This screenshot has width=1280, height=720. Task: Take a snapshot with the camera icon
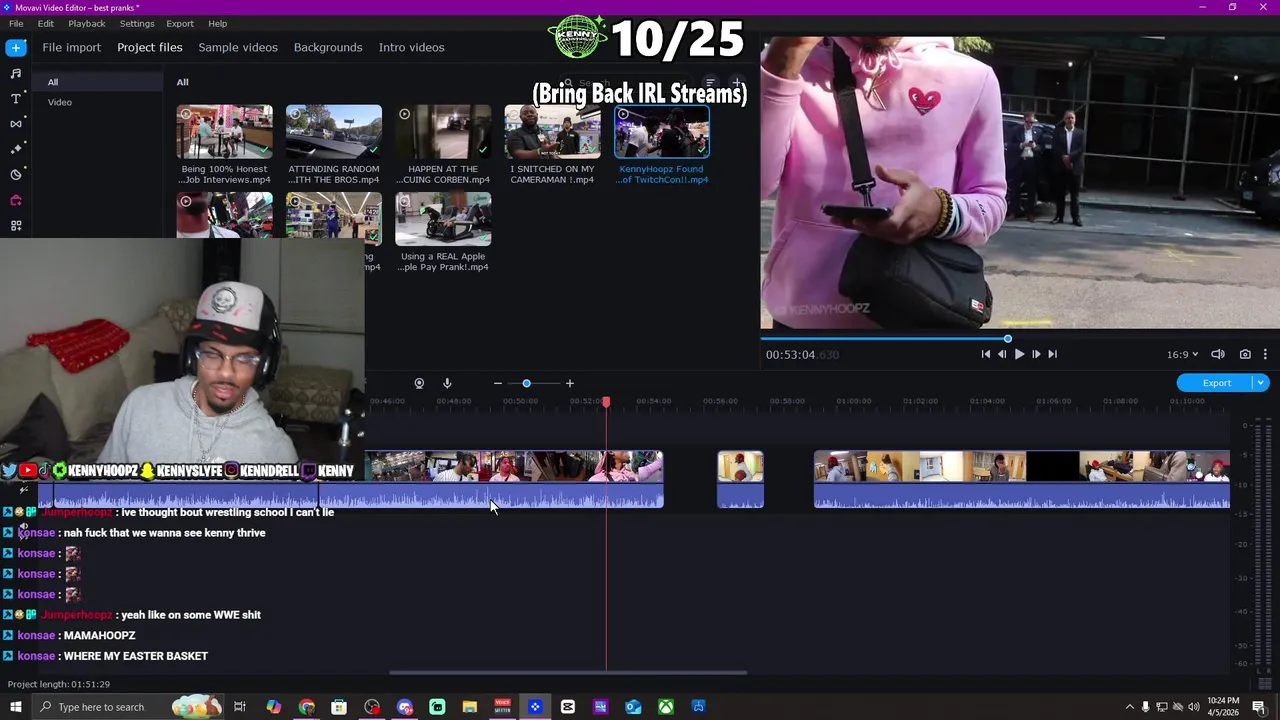tap(1245, 354)
